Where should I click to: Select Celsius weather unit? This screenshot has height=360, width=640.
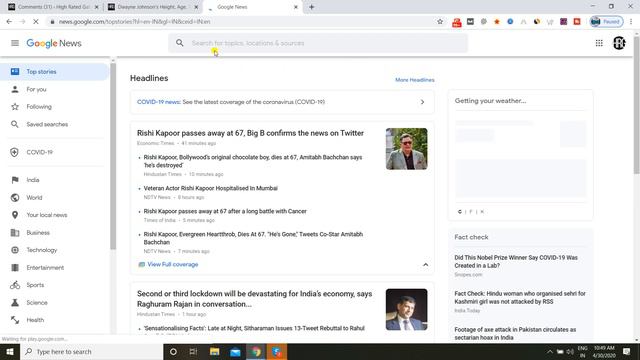[x=460, y=212]
